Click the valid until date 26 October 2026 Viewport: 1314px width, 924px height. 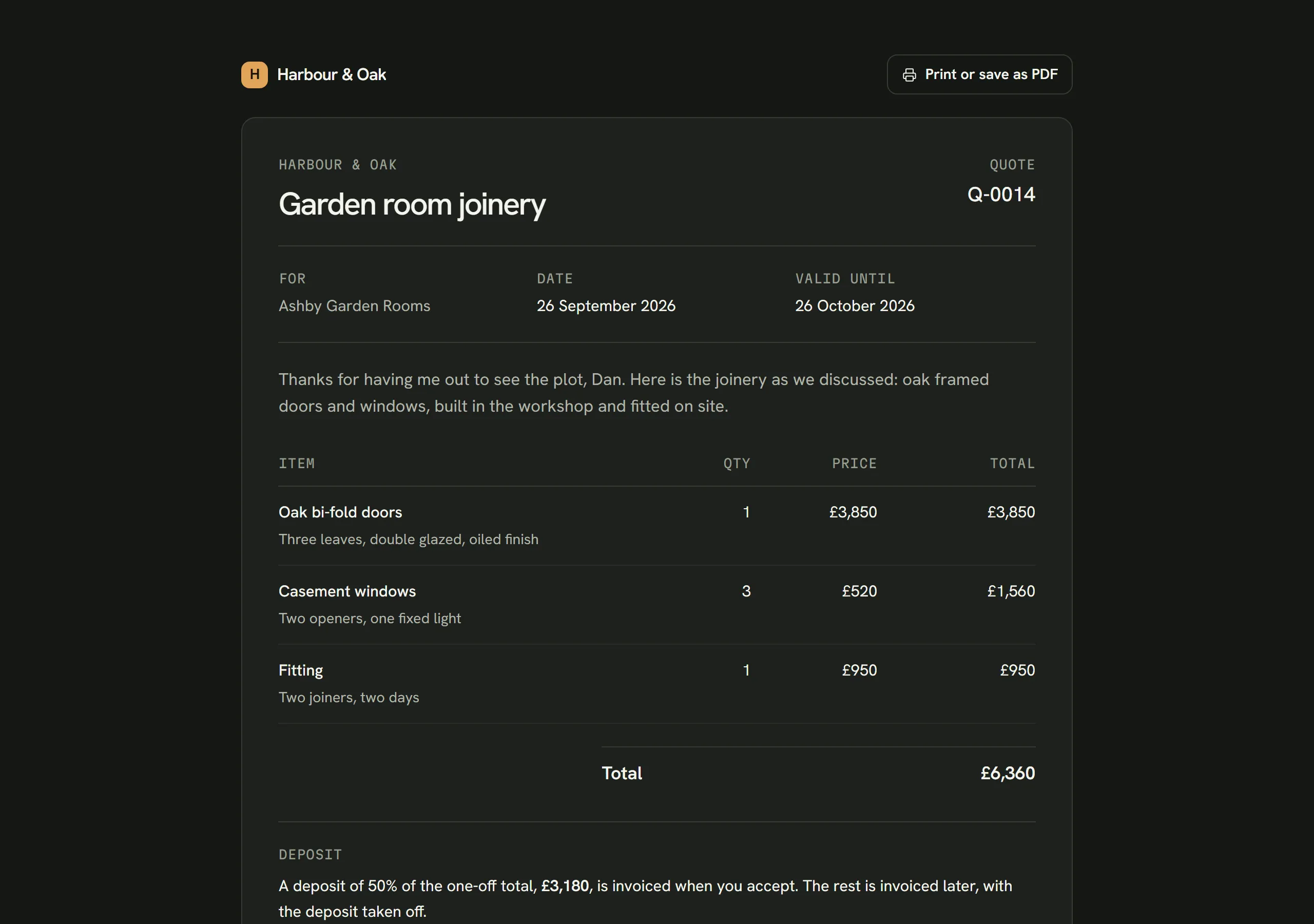pyautogui.click(x=854, y=306)
